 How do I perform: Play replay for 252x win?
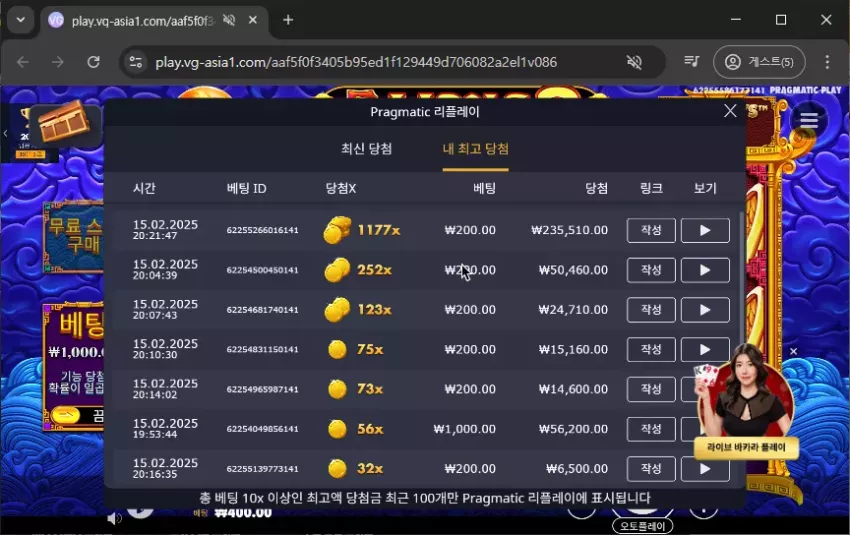[705, 270]
